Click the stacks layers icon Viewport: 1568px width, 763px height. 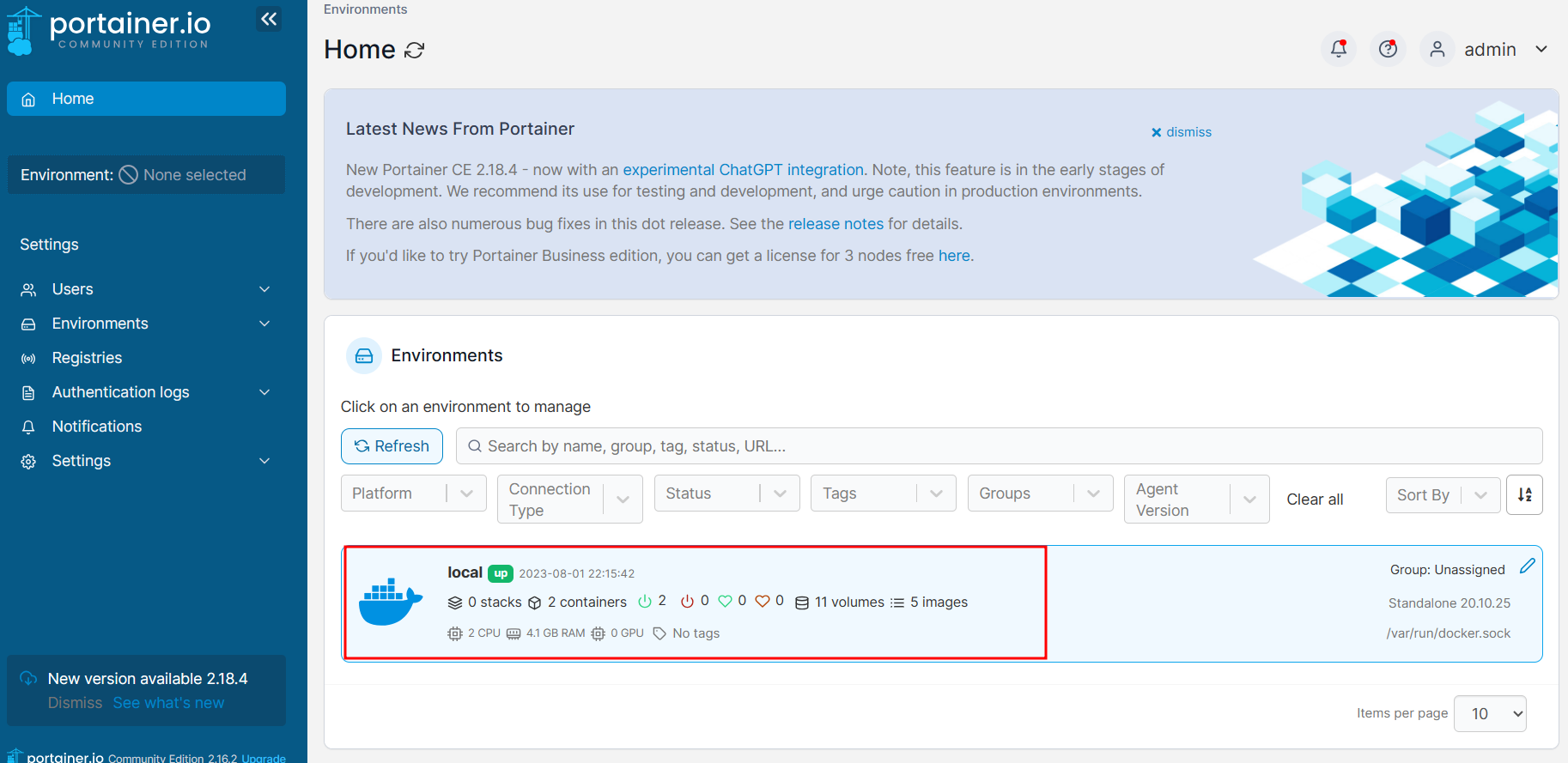(x=455, y=603)
